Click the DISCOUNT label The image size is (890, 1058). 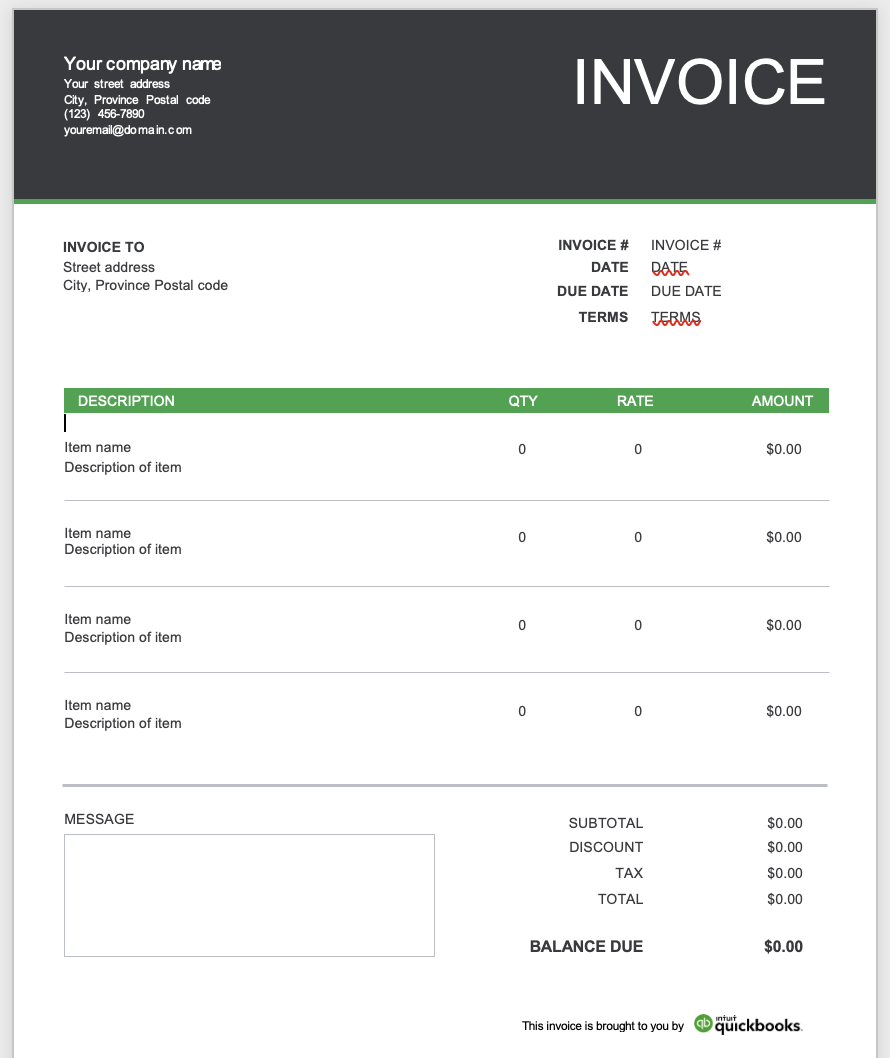606,847
